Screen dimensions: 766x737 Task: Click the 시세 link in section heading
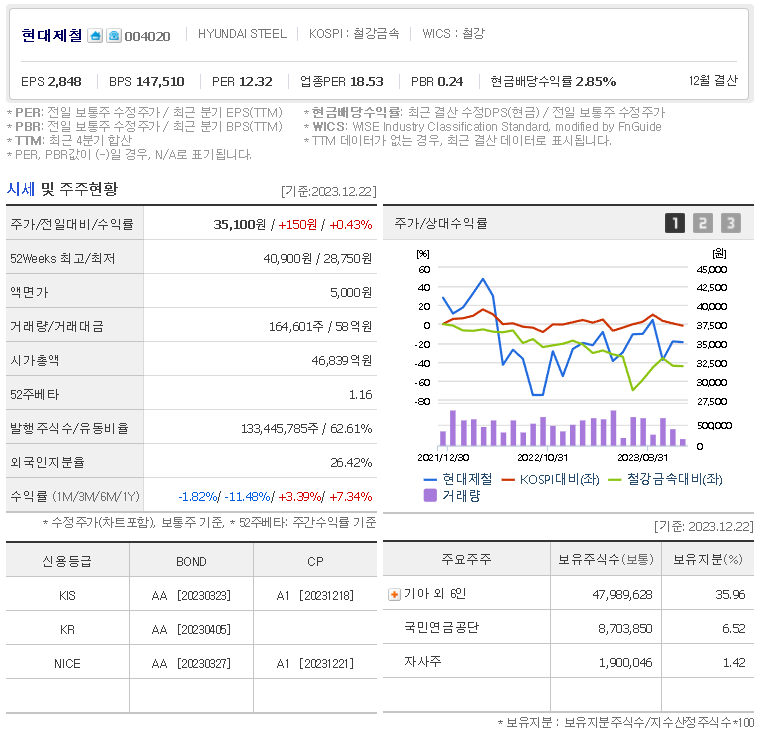[21, 189]
